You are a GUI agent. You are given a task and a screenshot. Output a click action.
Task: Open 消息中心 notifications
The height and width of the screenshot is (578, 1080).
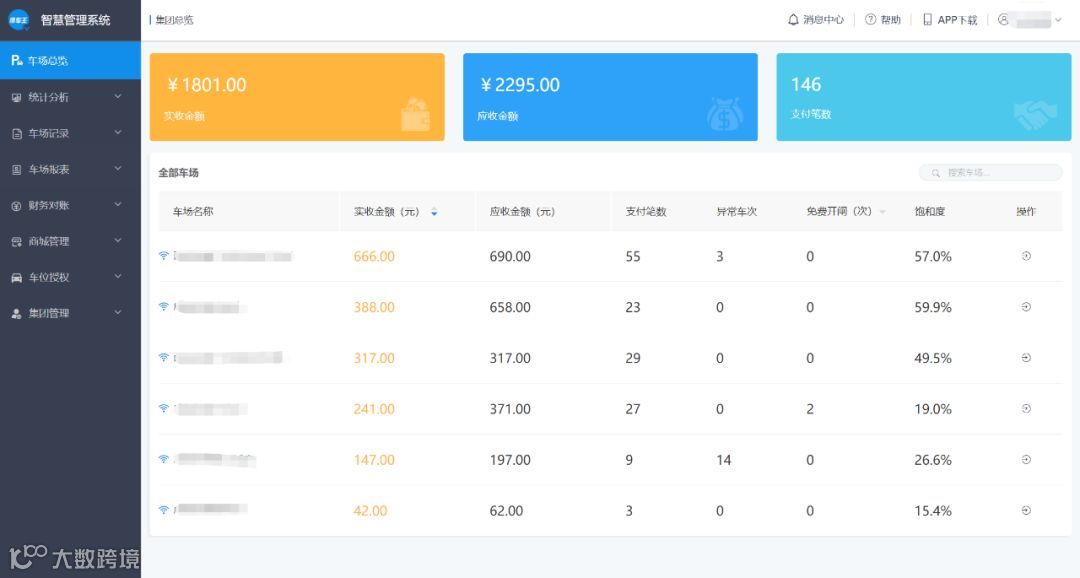816,20
